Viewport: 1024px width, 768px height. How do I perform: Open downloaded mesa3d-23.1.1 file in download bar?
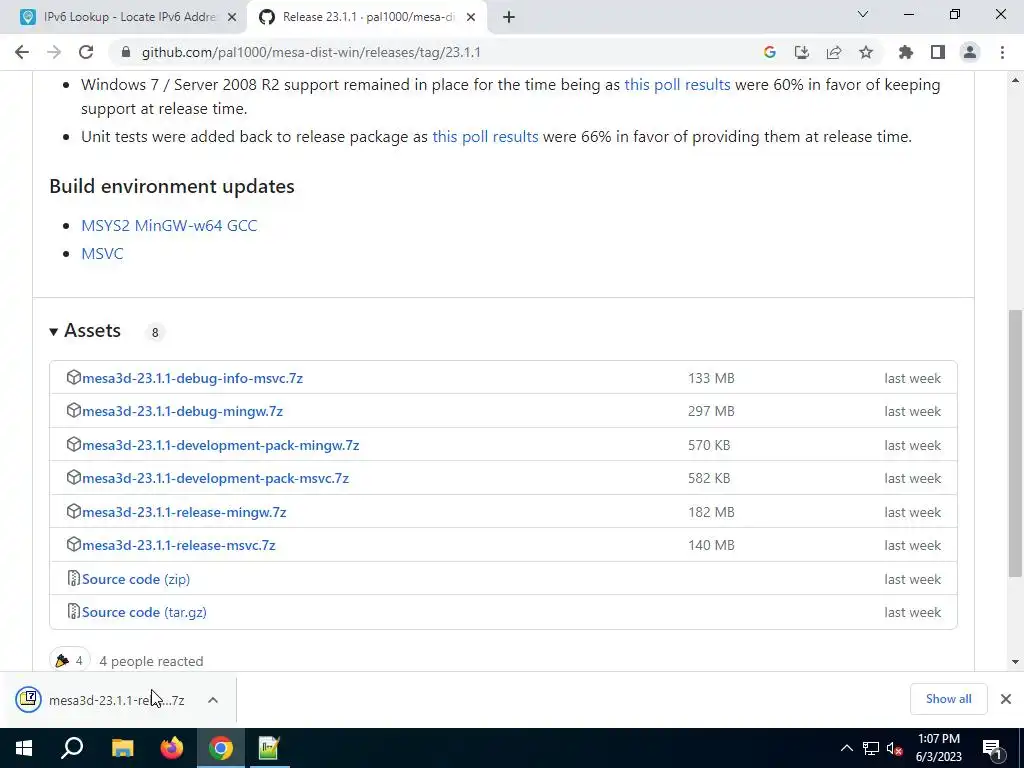tap(116, 700)
